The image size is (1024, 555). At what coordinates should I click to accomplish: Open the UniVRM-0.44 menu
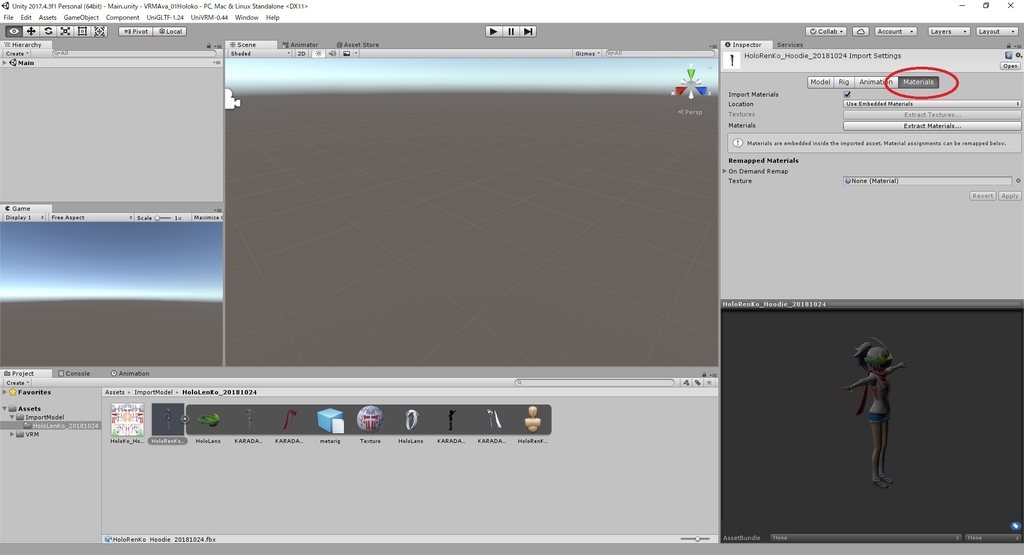coord(209,18)
